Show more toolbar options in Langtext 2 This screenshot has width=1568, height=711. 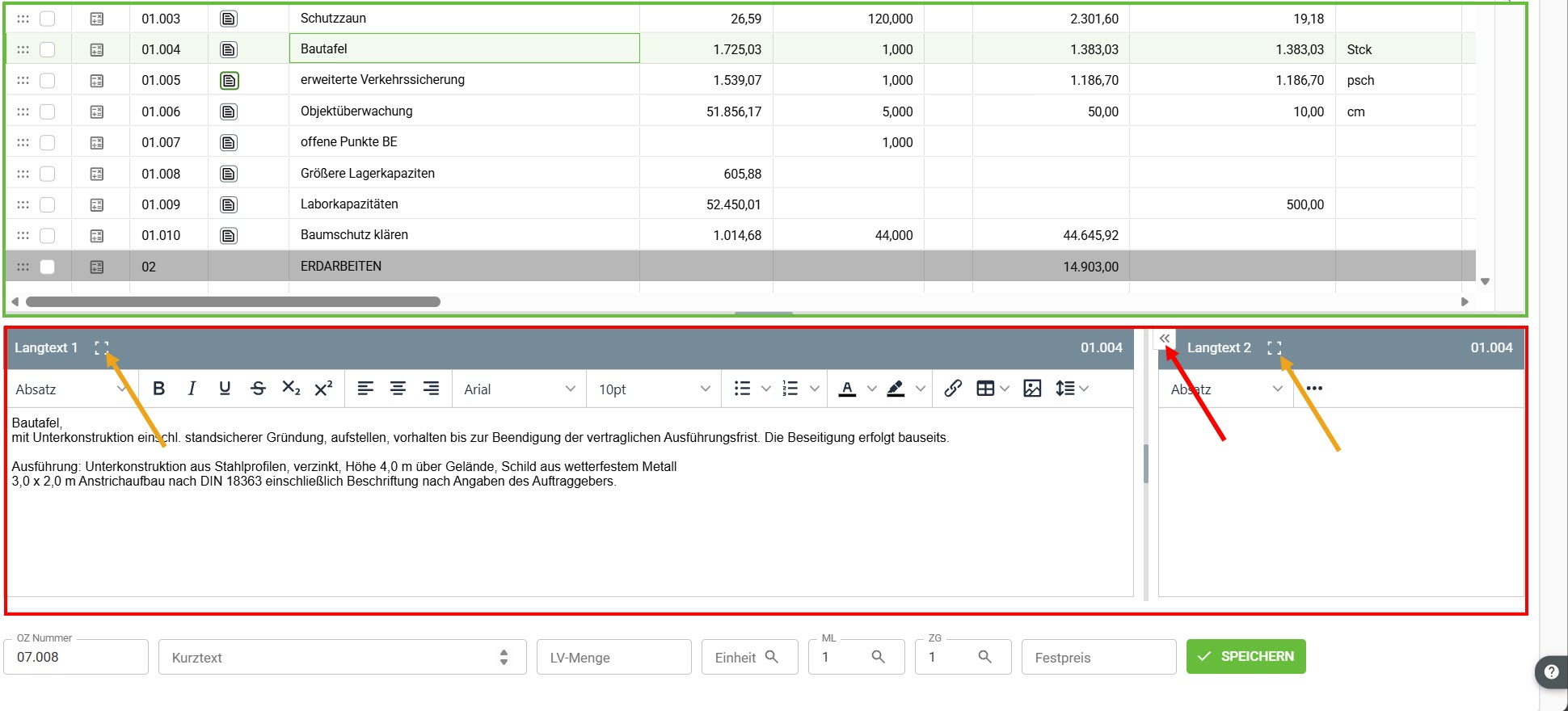1314,389
